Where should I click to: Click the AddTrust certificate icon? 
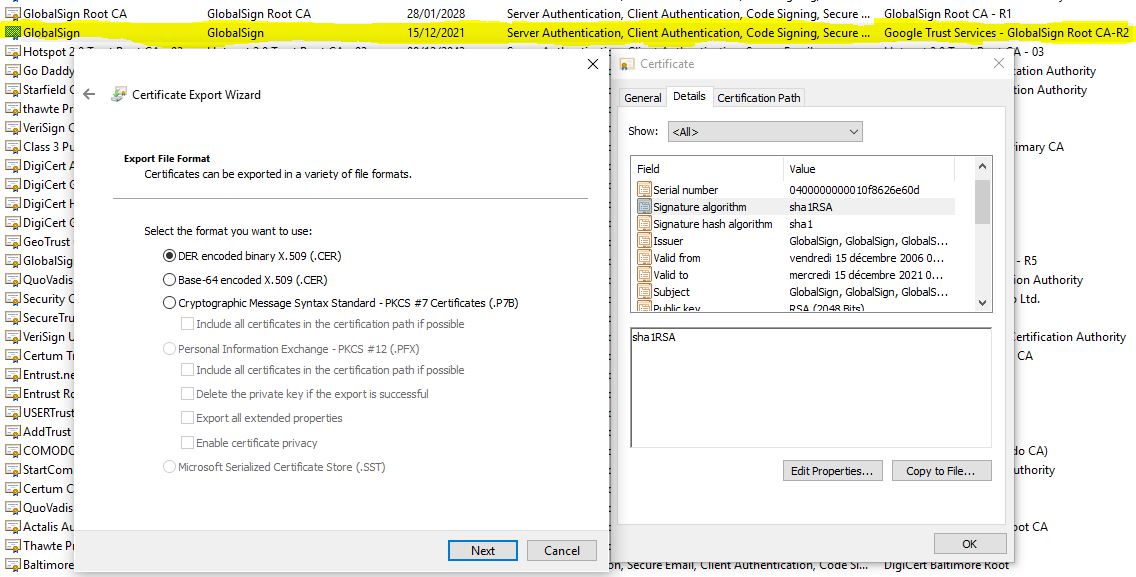point(12,431)
